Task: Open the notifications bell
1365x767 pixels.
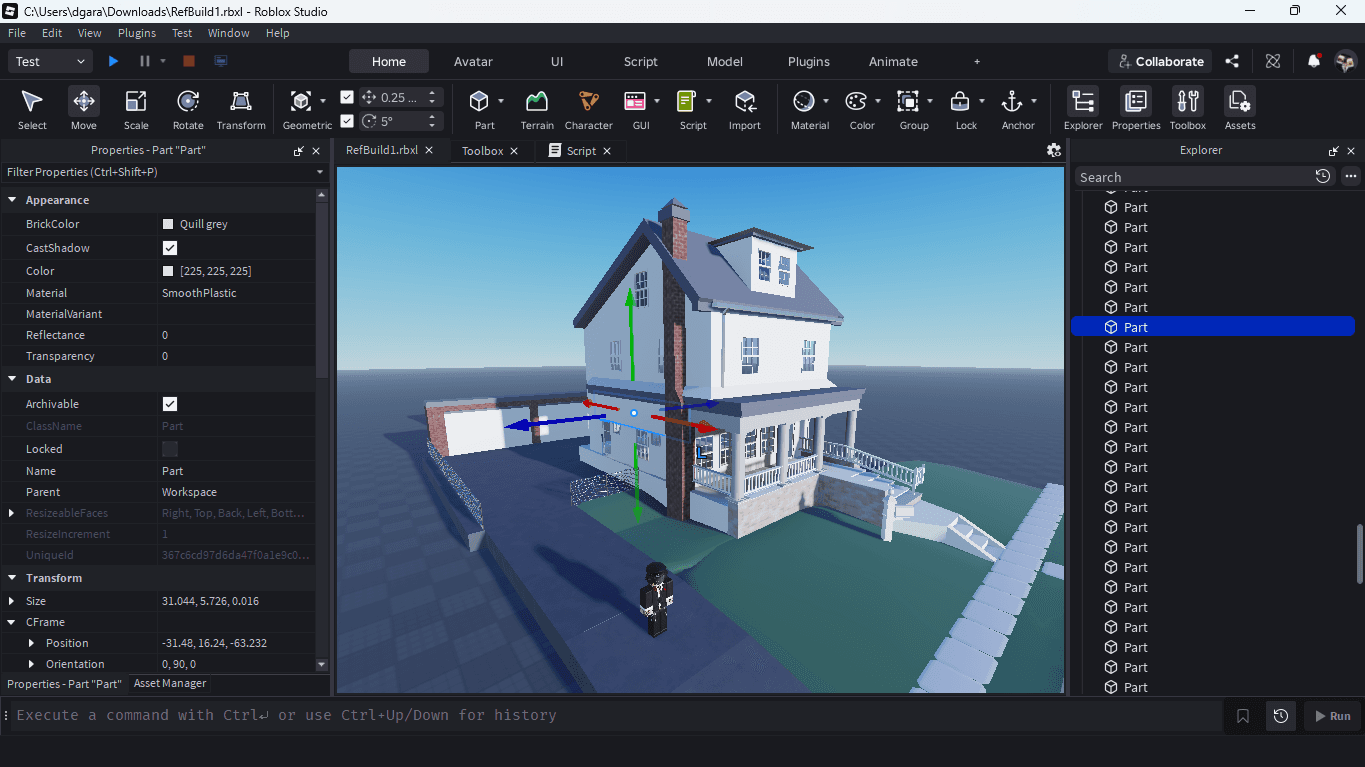Action: pyautogui.click(x=1314, y=61)
